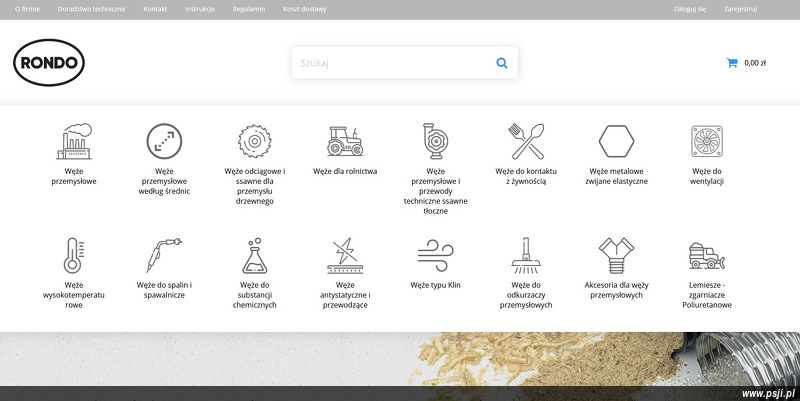Select the diameter arrows circle icon

click(164, 141)
